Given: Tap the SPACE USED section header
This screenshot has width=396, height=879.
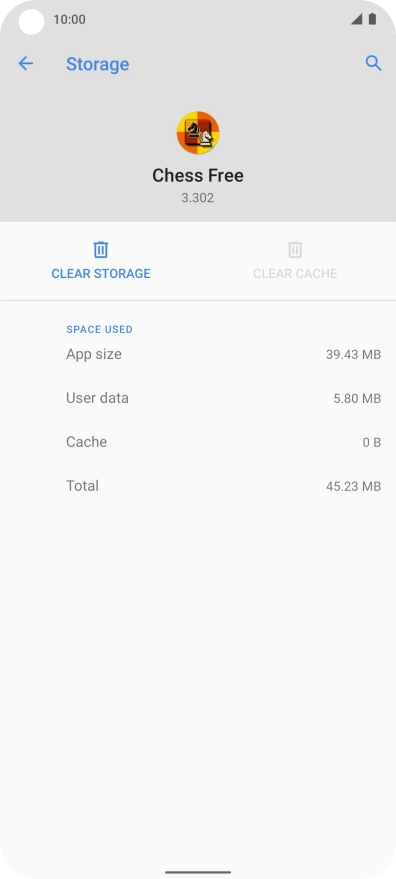Looking at the screenshot, I should (x=99, y=330).
